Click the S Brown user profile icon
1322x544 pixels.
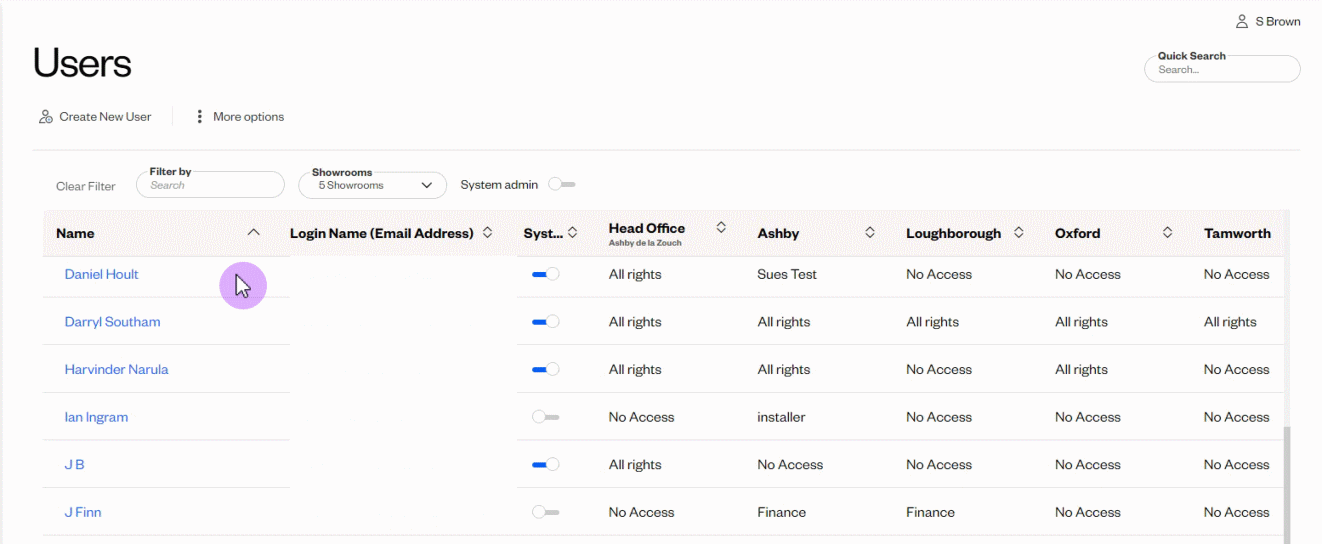click(x=1241, y=21)
